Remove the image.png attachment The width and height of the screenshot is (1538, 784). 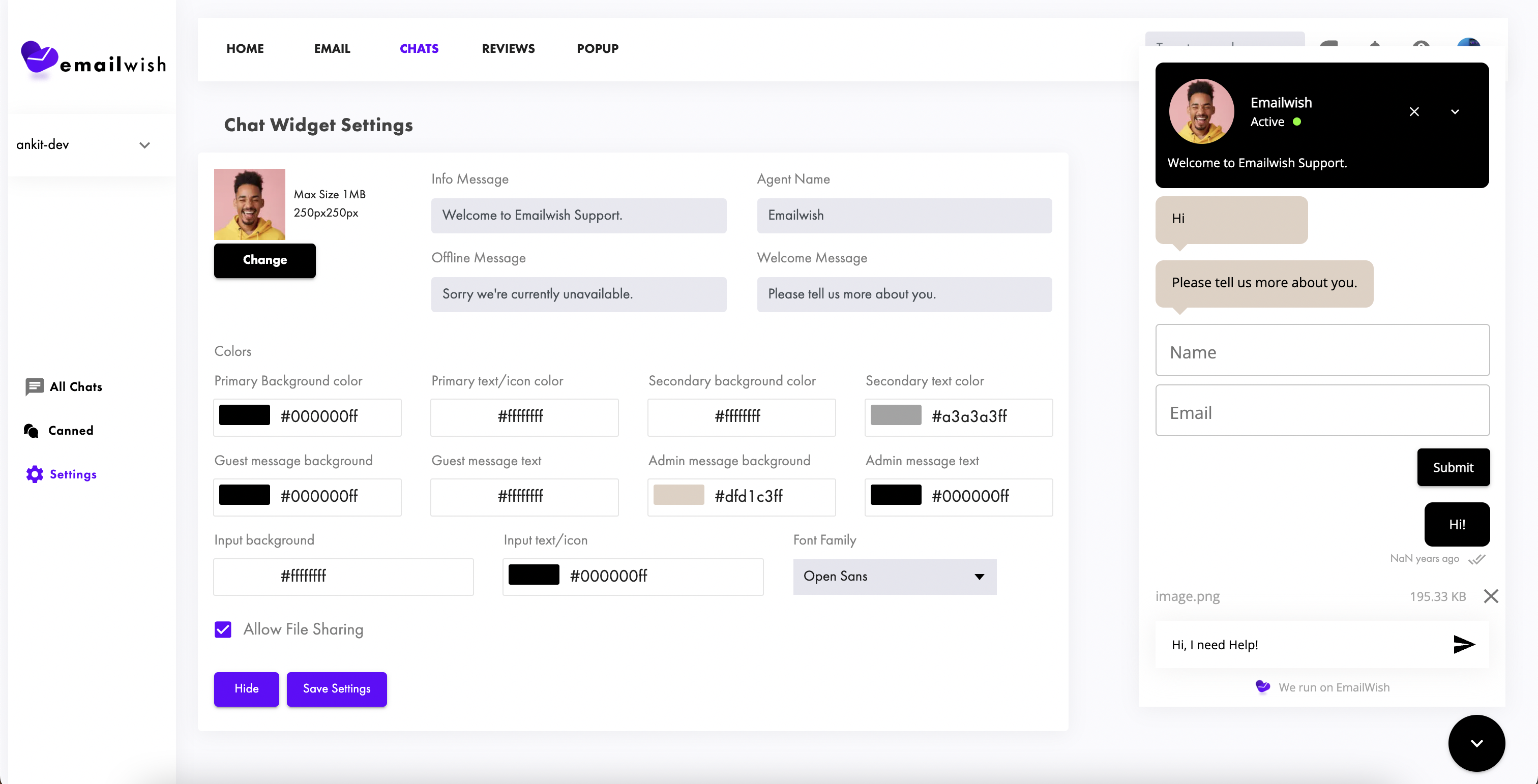point(1491,596)
